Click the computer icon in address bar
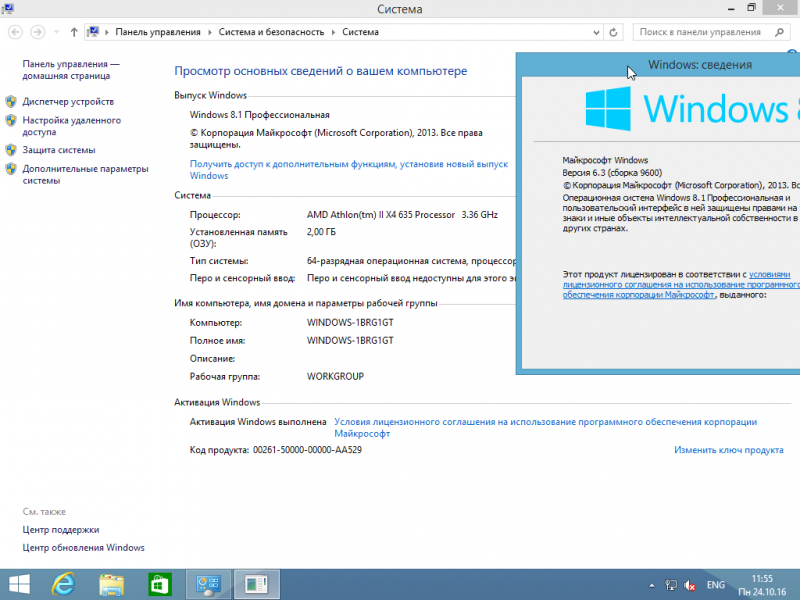Screen dimensions: 800x600 (93, 32)
